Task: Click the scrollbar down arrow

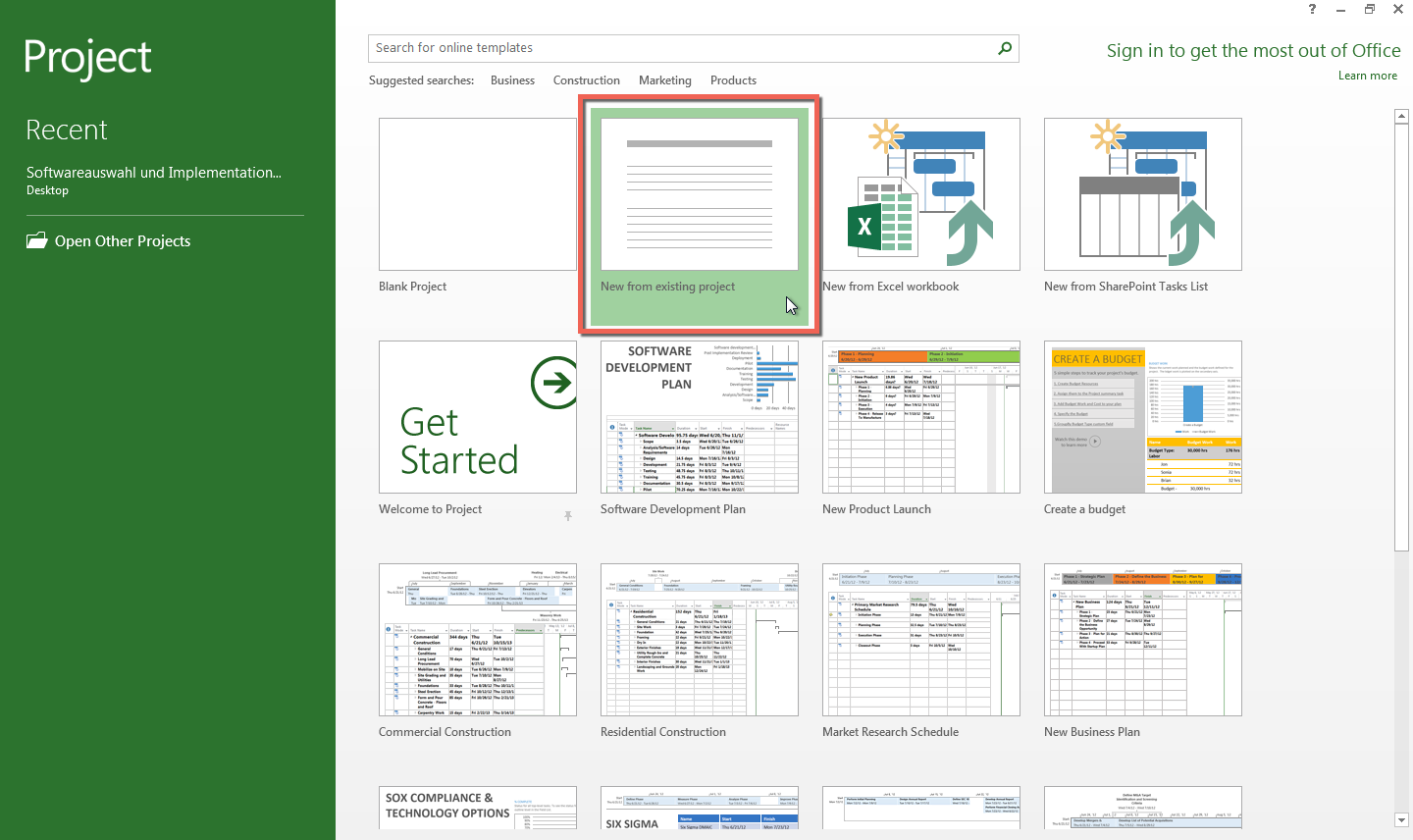Action: [x=1401, y=820]
